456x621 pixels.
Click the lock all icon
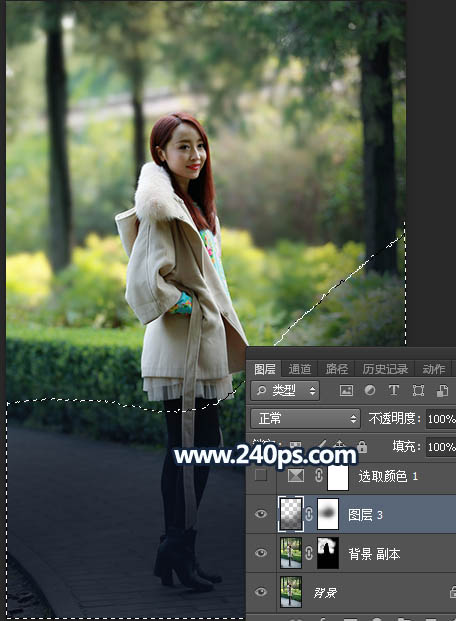pos(362,447)
